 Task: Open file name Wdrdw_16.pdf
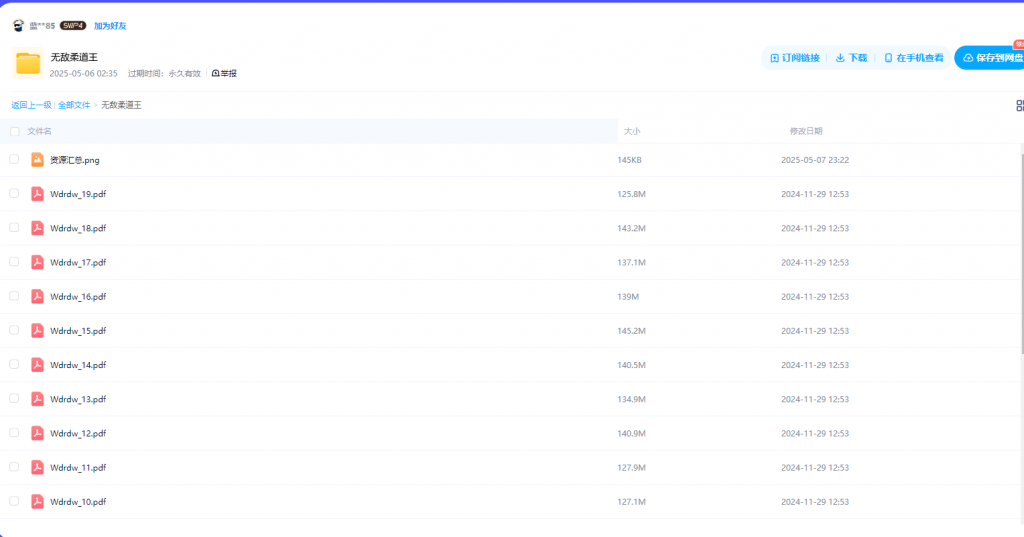(78, 297)
